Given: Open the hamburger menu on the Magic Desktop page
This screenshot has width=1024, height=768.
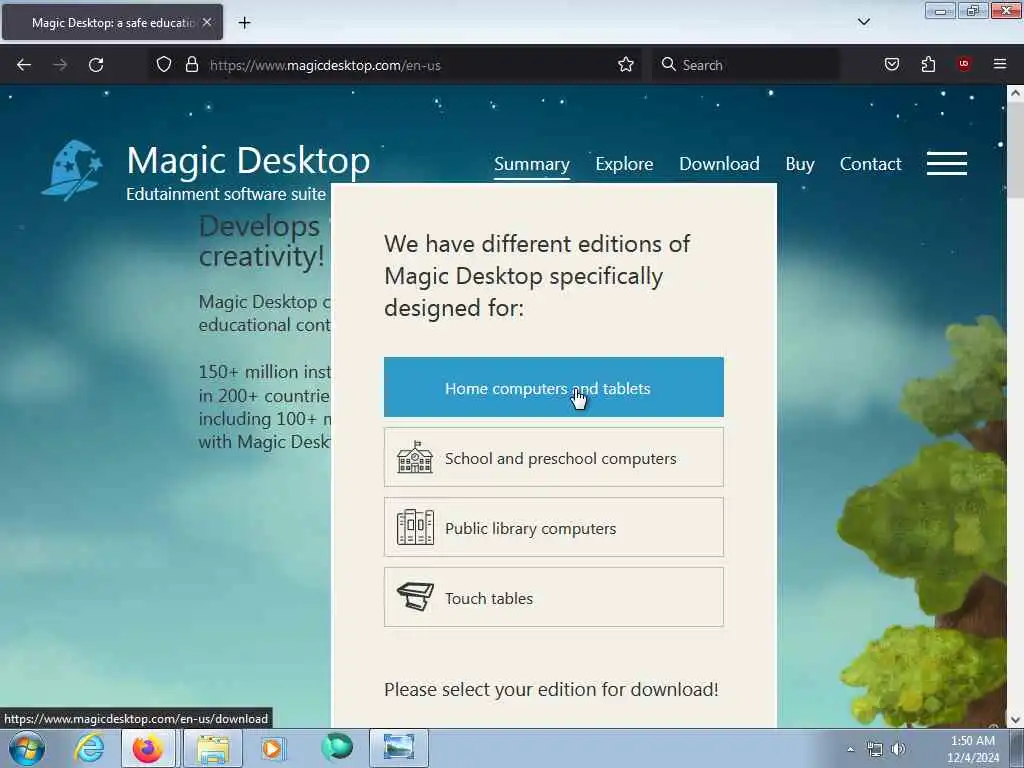Looking at the screenshot, I should tap(946, 163).
